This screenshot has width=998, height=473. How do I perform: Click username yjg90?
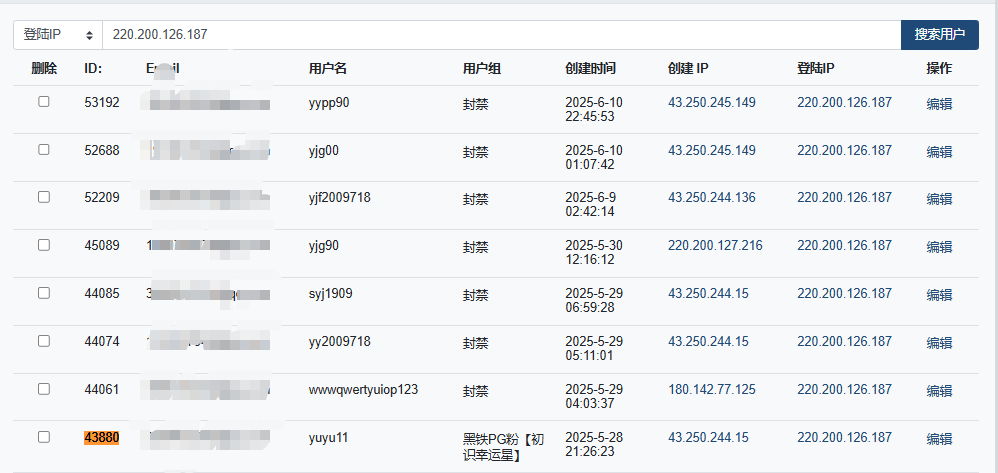pos(324,246)
